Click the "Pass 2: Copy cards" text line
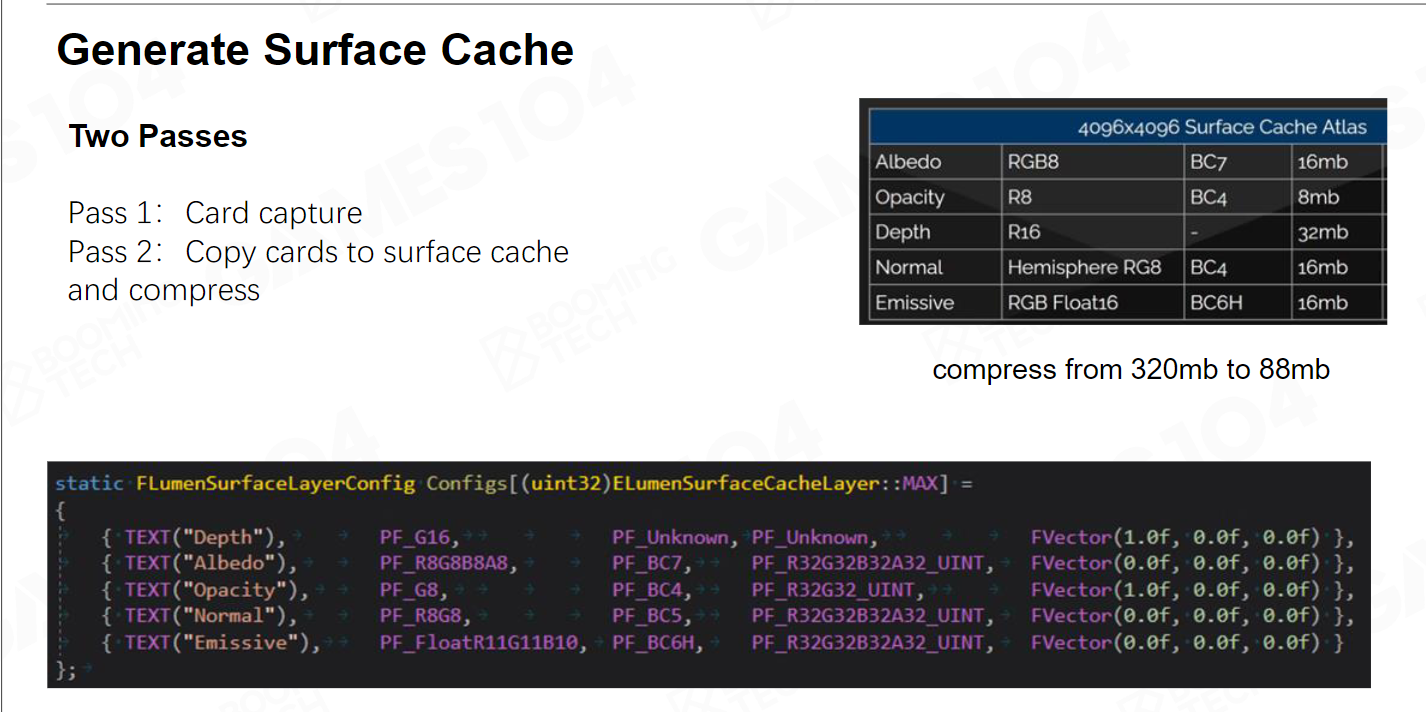The width and height of the screenshot is (1426, 712). (318, 252)
